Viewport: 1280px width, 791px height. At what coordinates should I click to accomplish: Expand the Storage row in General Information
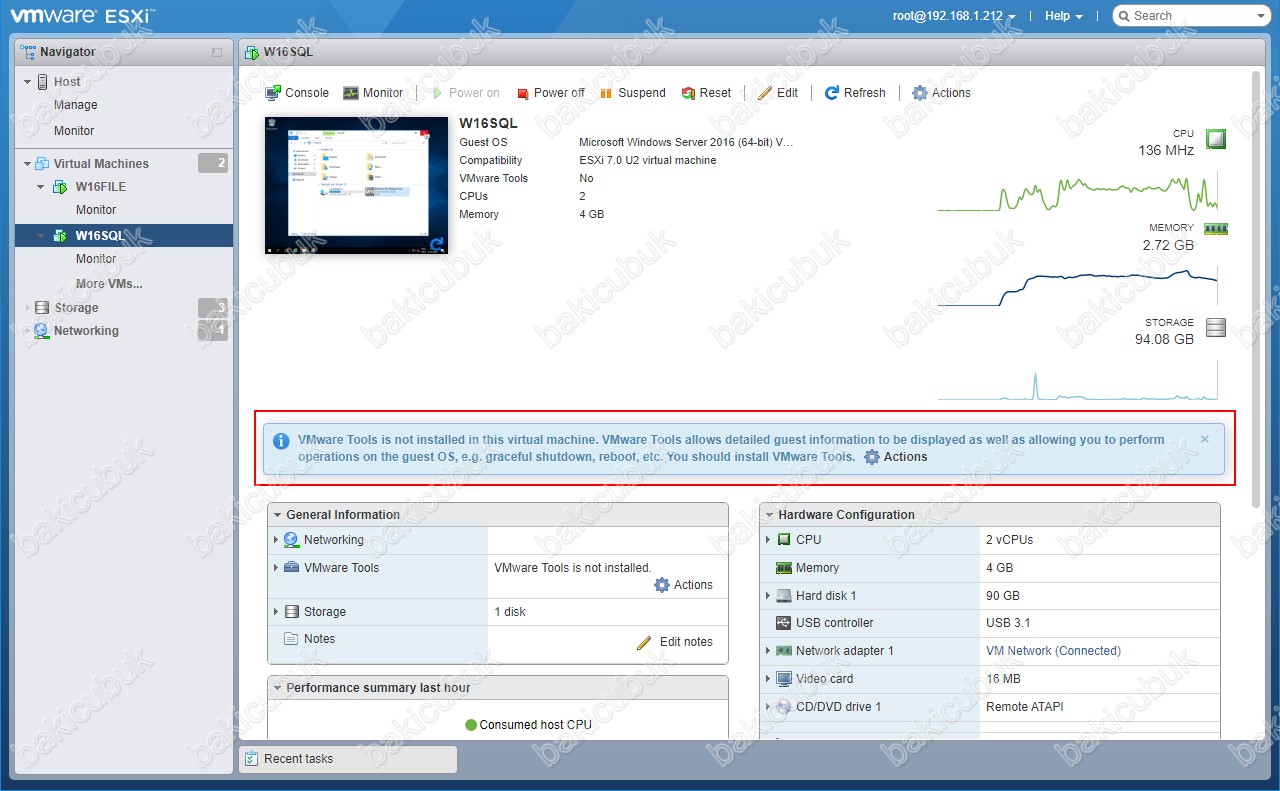(x=276, y=612)
